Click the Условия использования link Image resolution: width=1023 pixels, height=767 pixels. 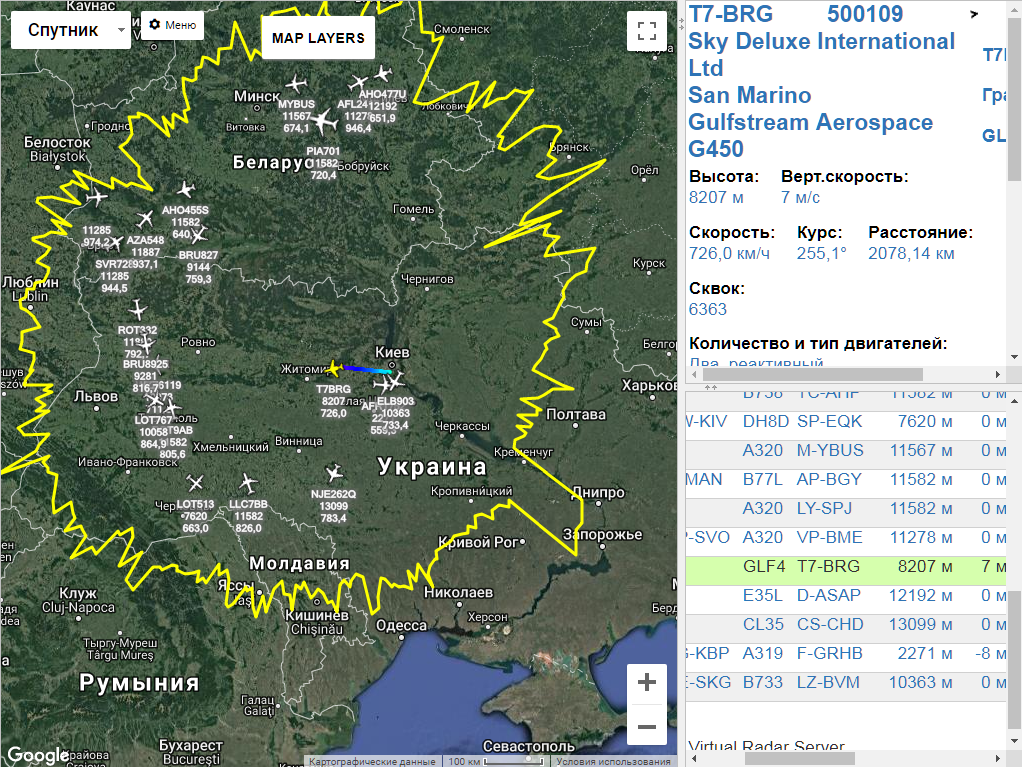coord(615,761)
